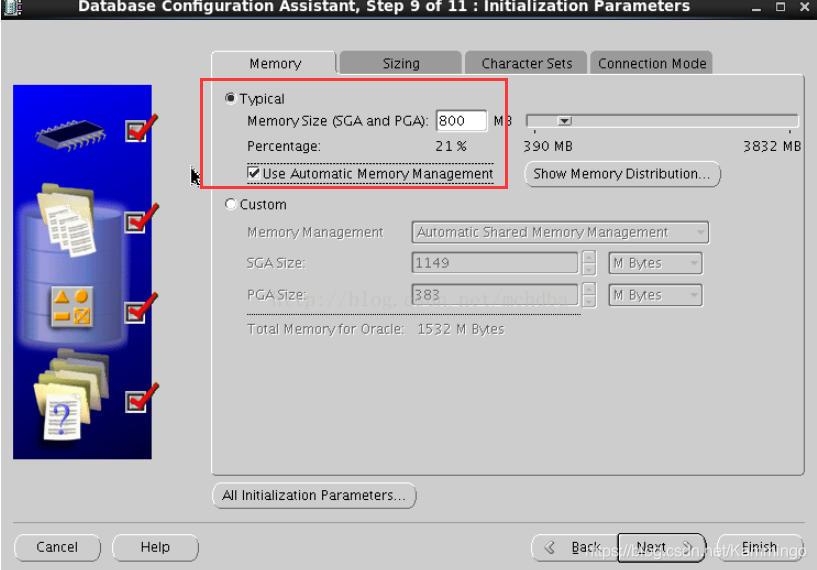The width and height of the screenshot is (817, 570).
Task: Click the memory size slider thumb
Action: (564, 121)
